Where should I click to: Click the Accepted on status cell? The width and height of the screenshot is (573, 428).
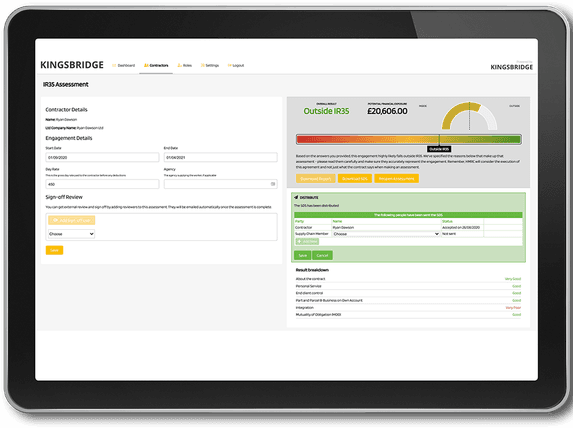462,227
